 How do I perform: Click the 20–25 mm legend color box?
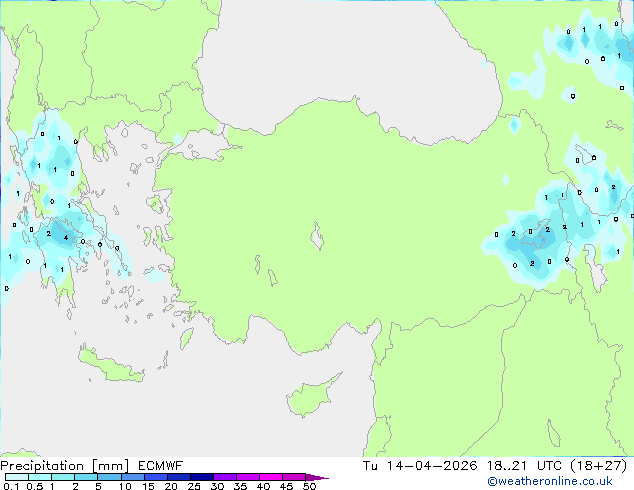pyautogui.click(x=178, y=477)
